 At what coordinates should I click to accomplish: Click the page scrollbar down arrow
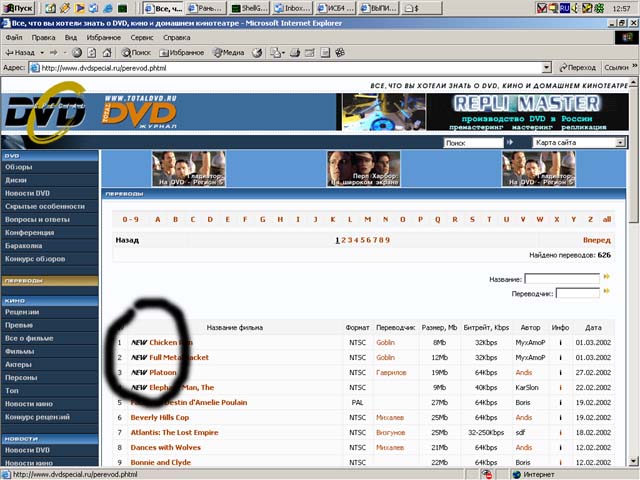(x=633, y=462)
